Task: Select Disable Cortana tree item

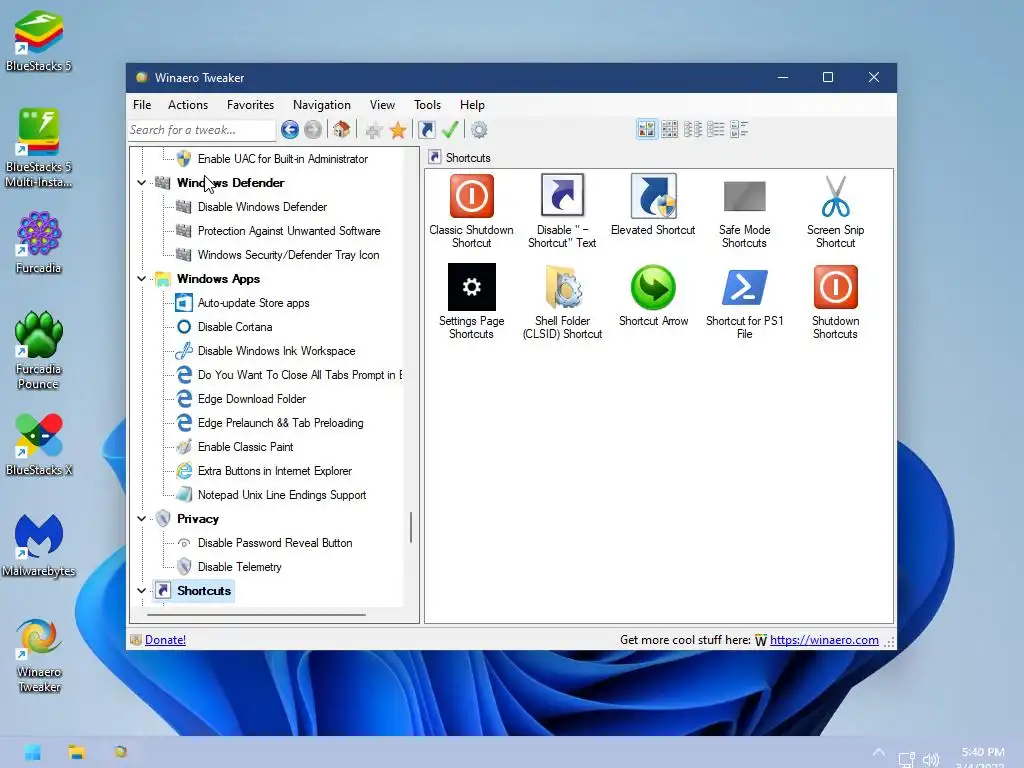Action: click(x=235, y=327)
